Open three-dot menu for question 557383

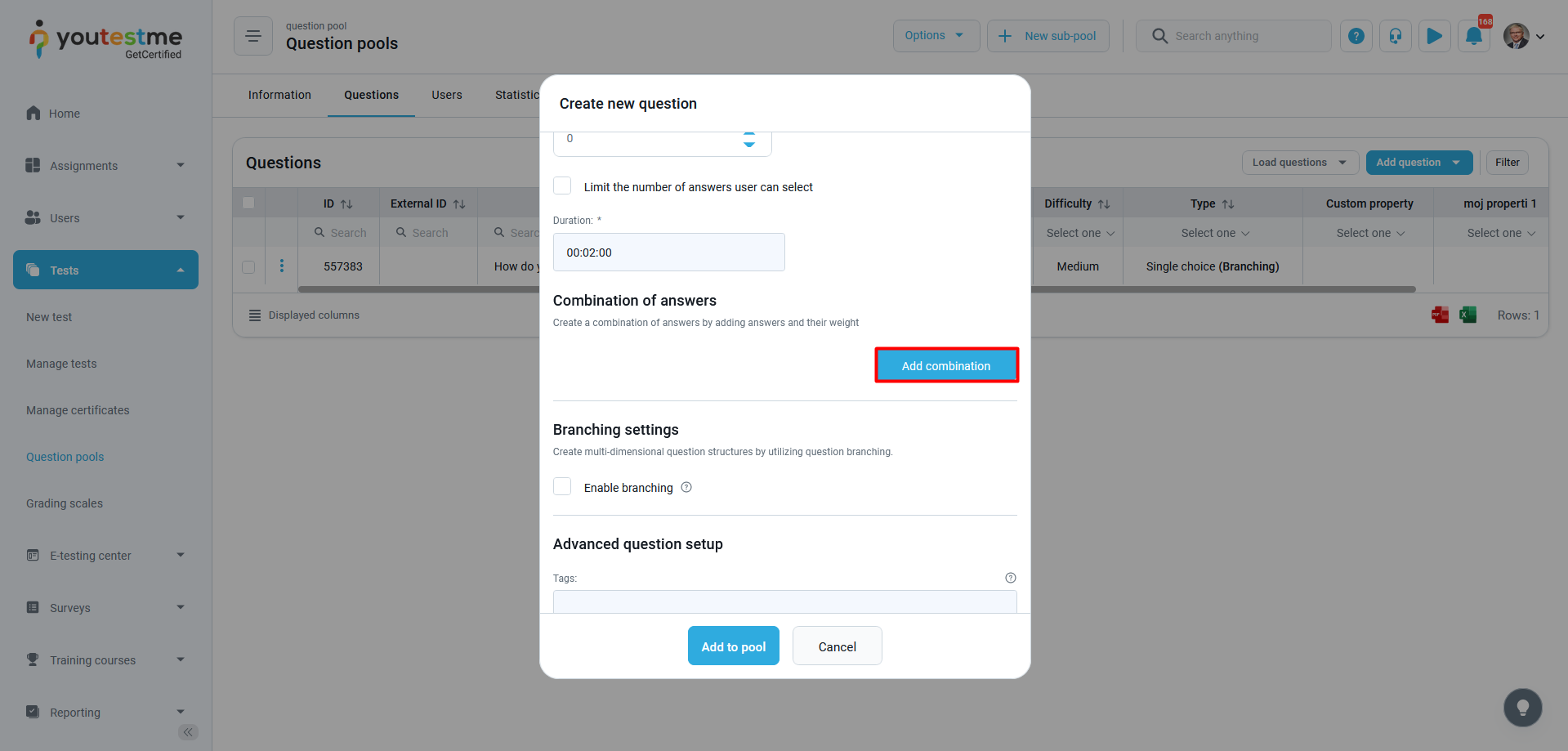pos(282,266)
